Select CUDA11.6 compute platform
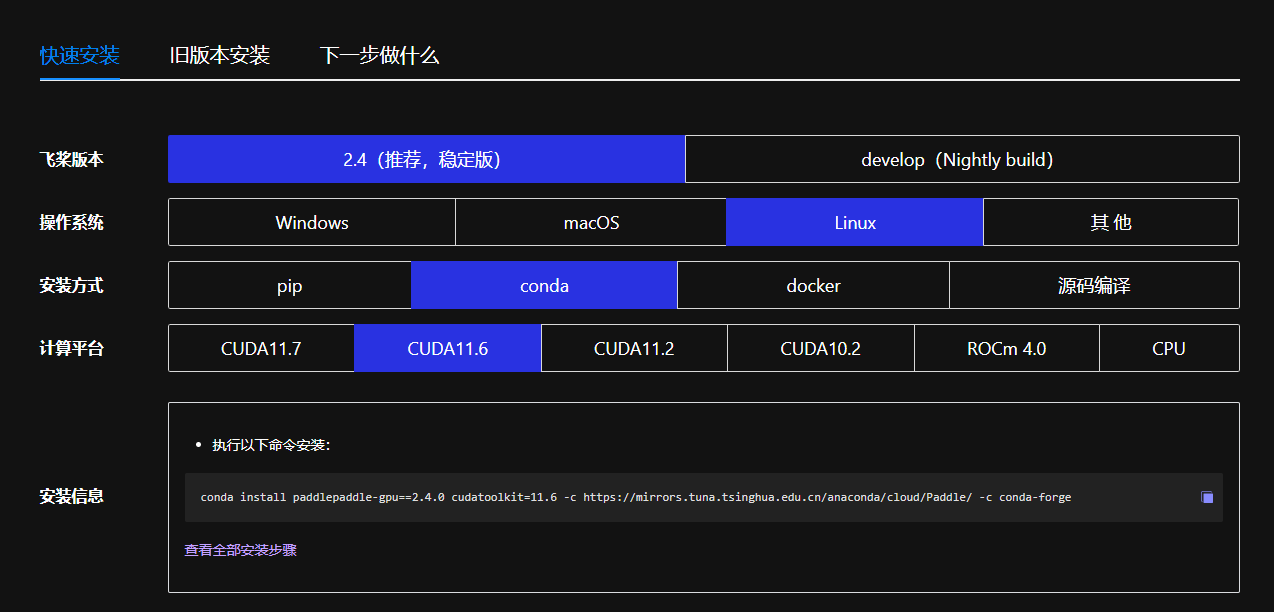This screenshot has width=1274, height=612. point(448,348)
